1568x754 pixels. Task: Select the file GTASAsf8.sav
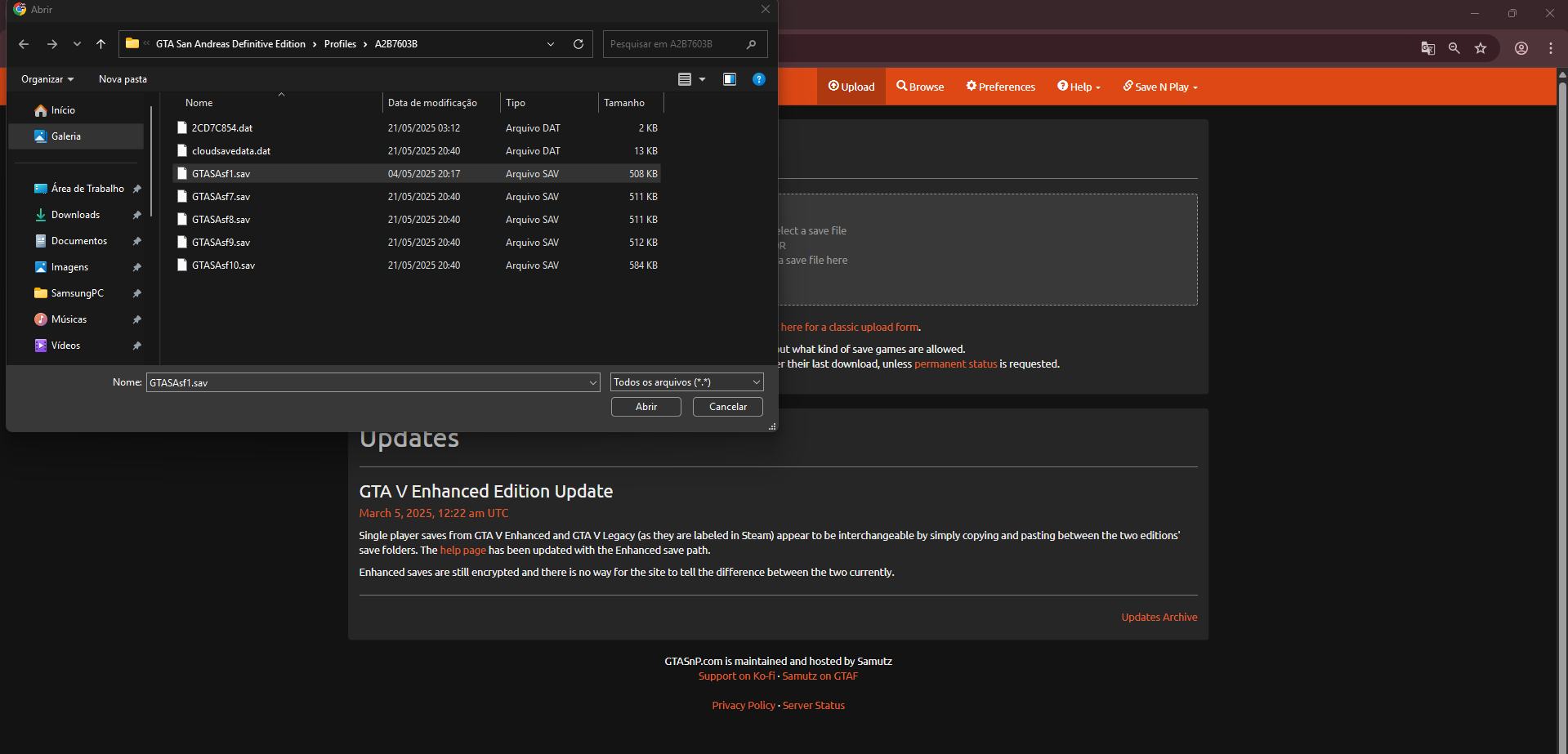417,220
